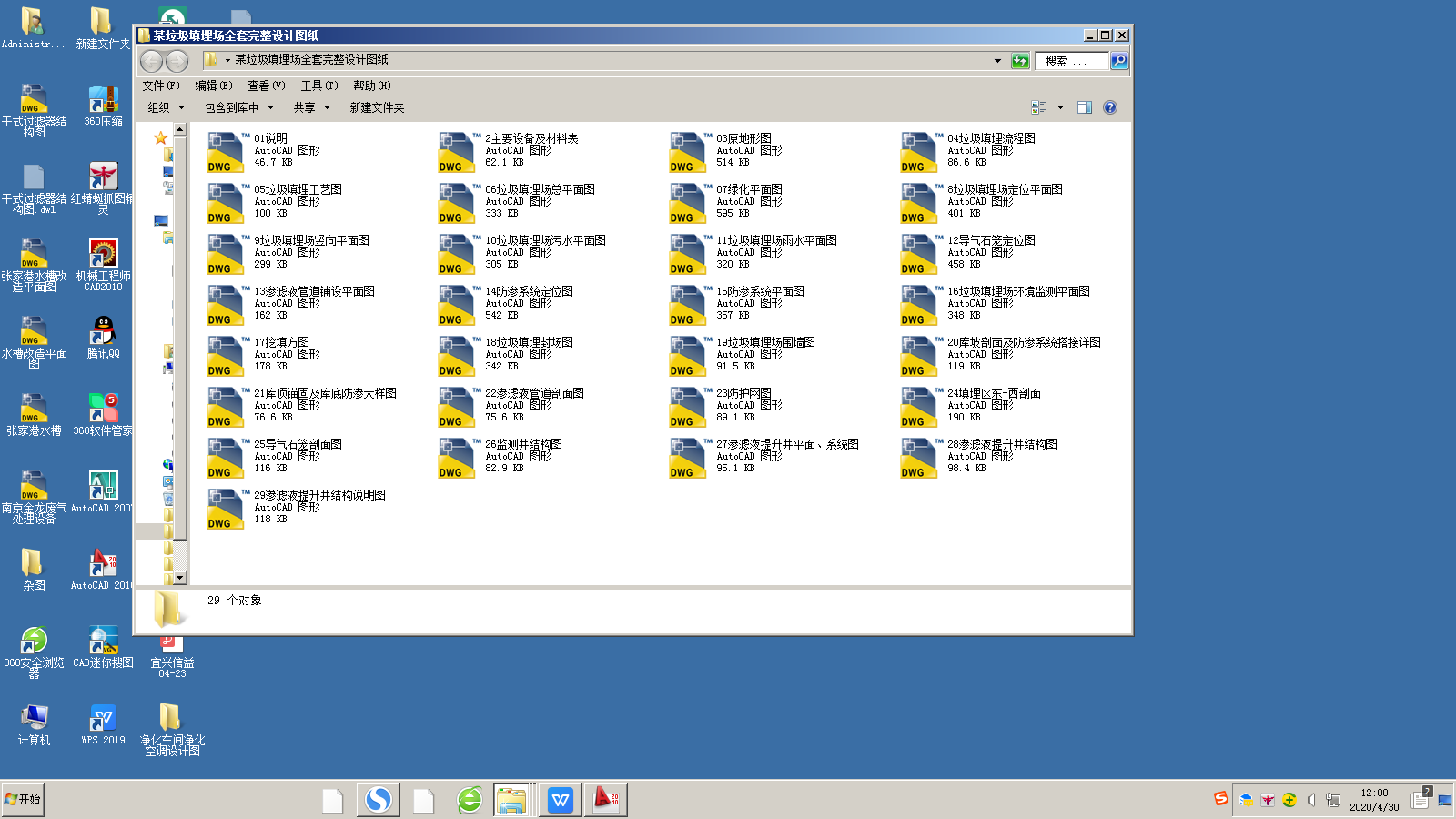This screenshot has height=819, width=1456.
Task: Click the 01说明 DWG file icon
Action: [227, 151]
